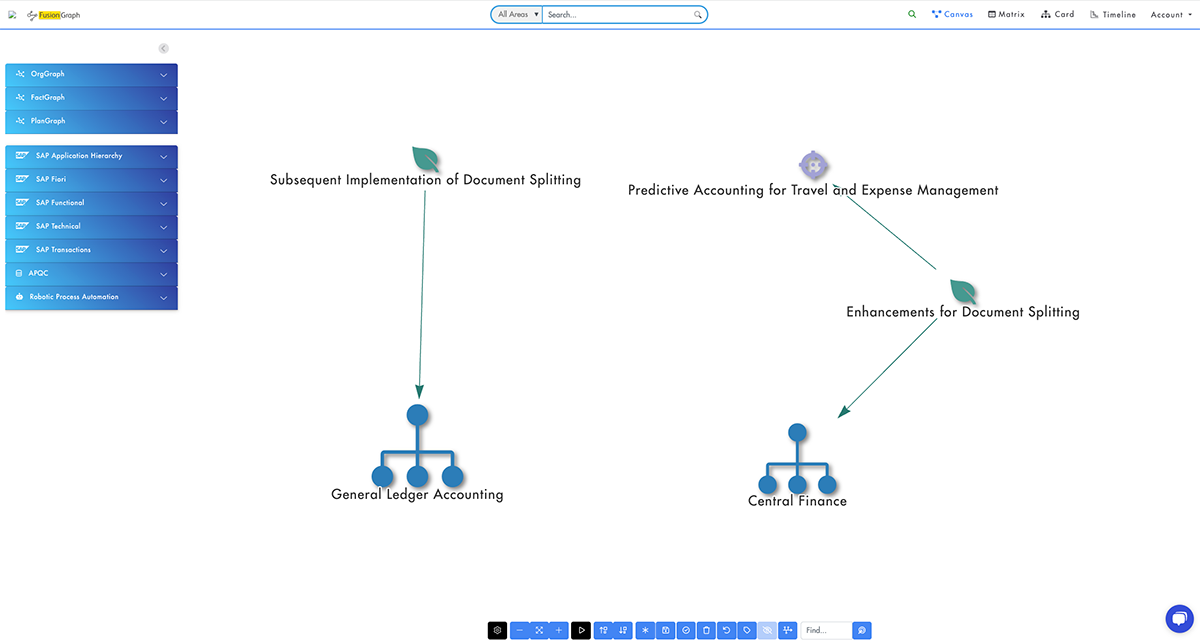Image resolution: width=1200 pixels, height=640 pixels.
Task: Apply a label with the tag icon
Action: point(746,630)
